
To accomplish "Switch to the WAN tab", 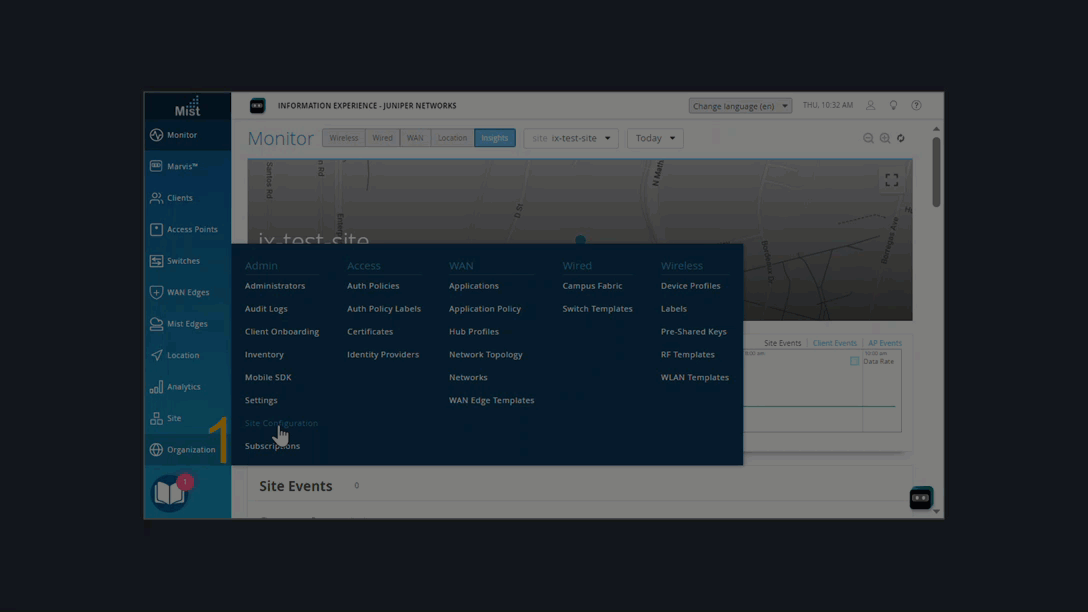I will tap(415, 138).
